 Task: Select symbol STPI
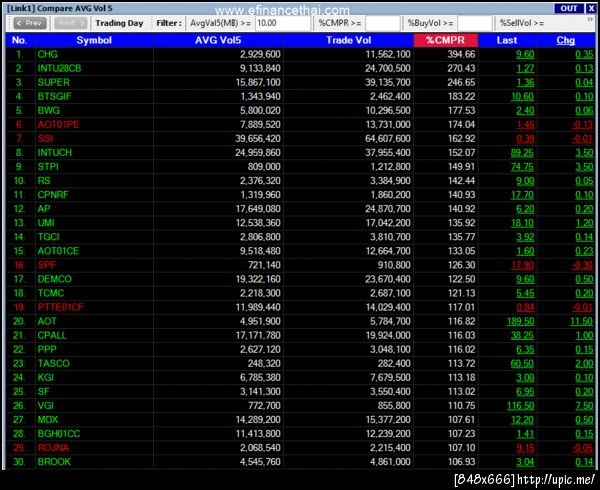48,167
